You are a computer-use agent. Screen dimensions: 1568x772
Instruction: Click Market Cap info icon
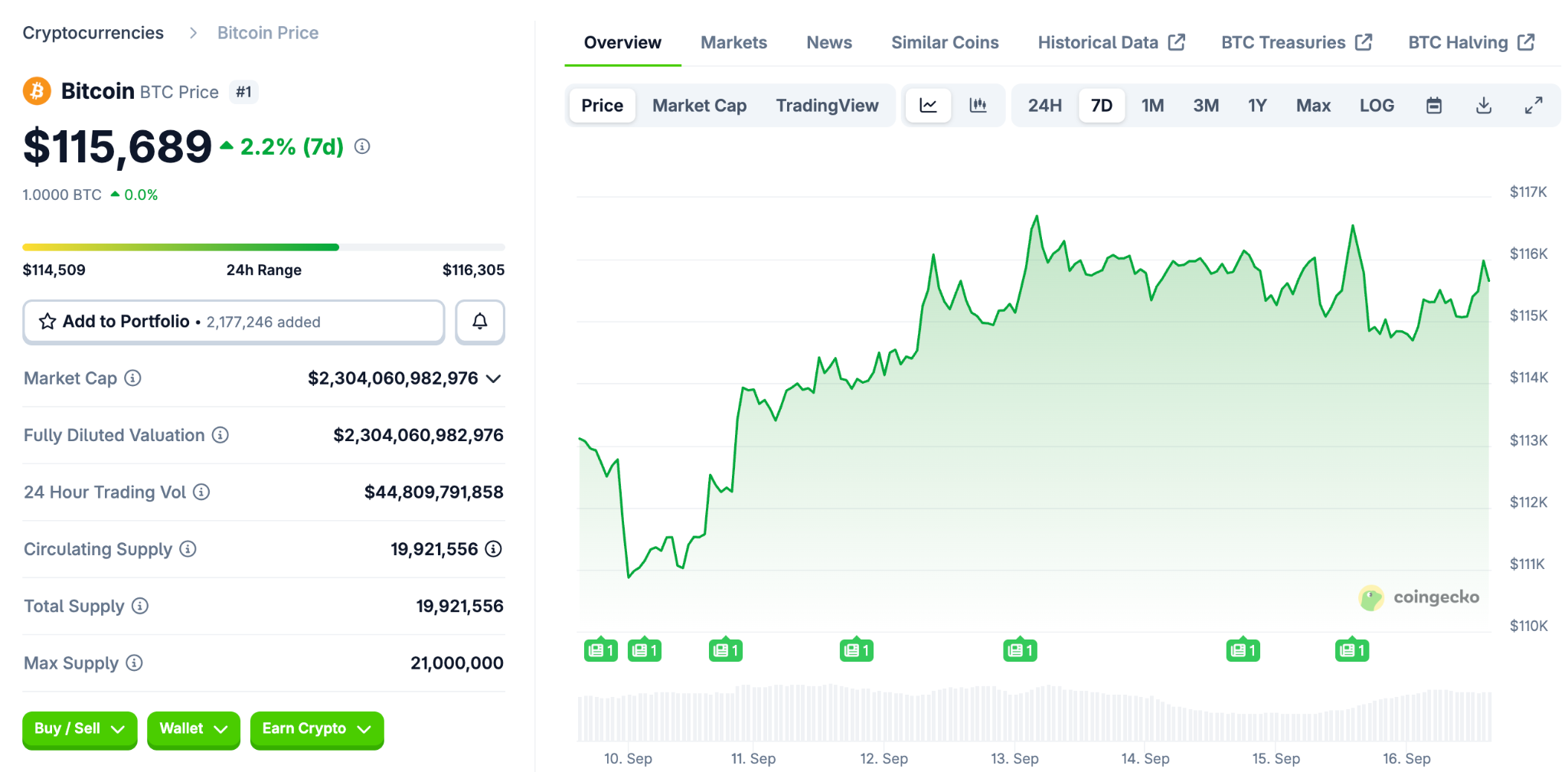132,378
